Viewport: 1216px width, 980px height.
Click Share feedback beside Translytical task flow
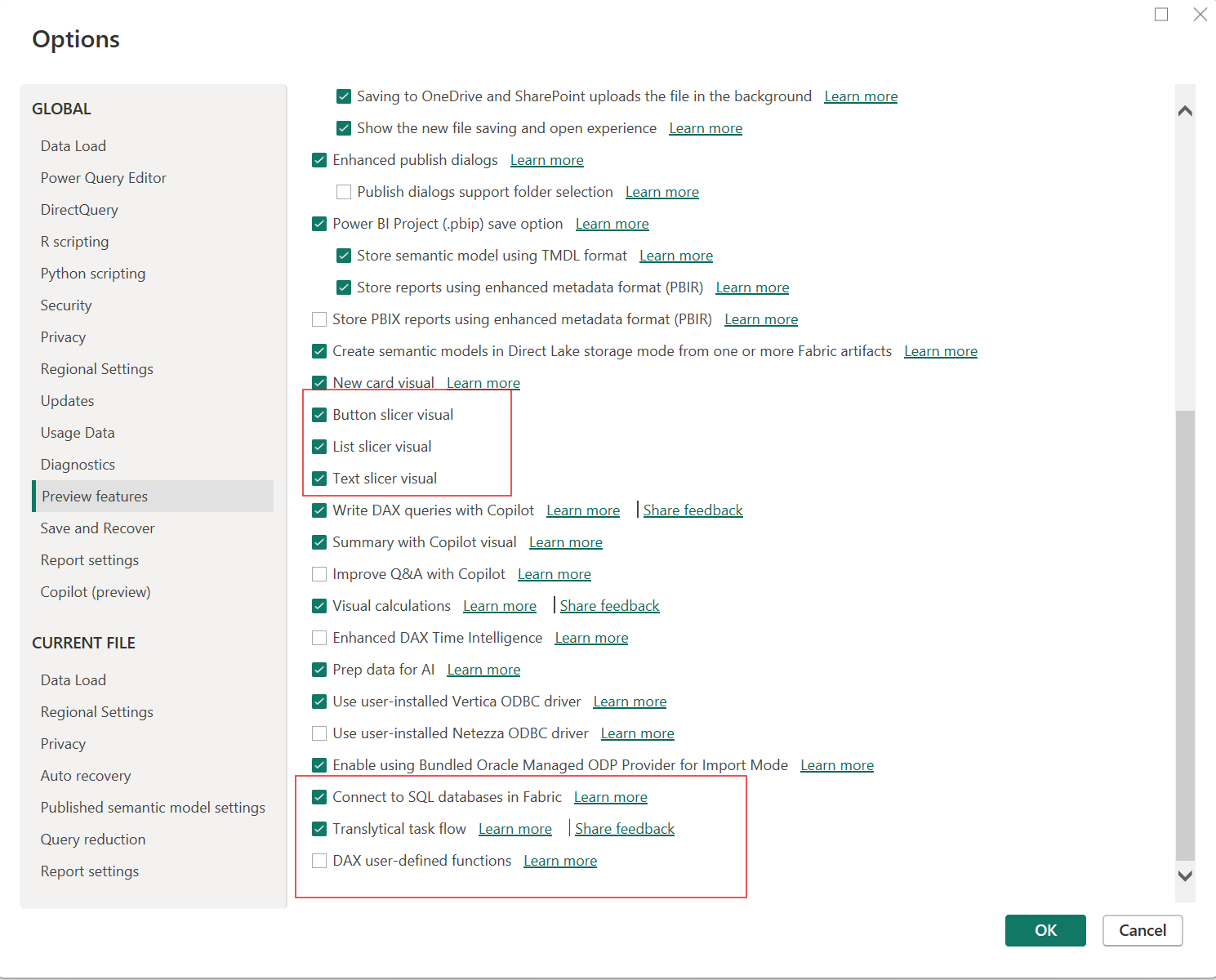click(x=624, y=828)
